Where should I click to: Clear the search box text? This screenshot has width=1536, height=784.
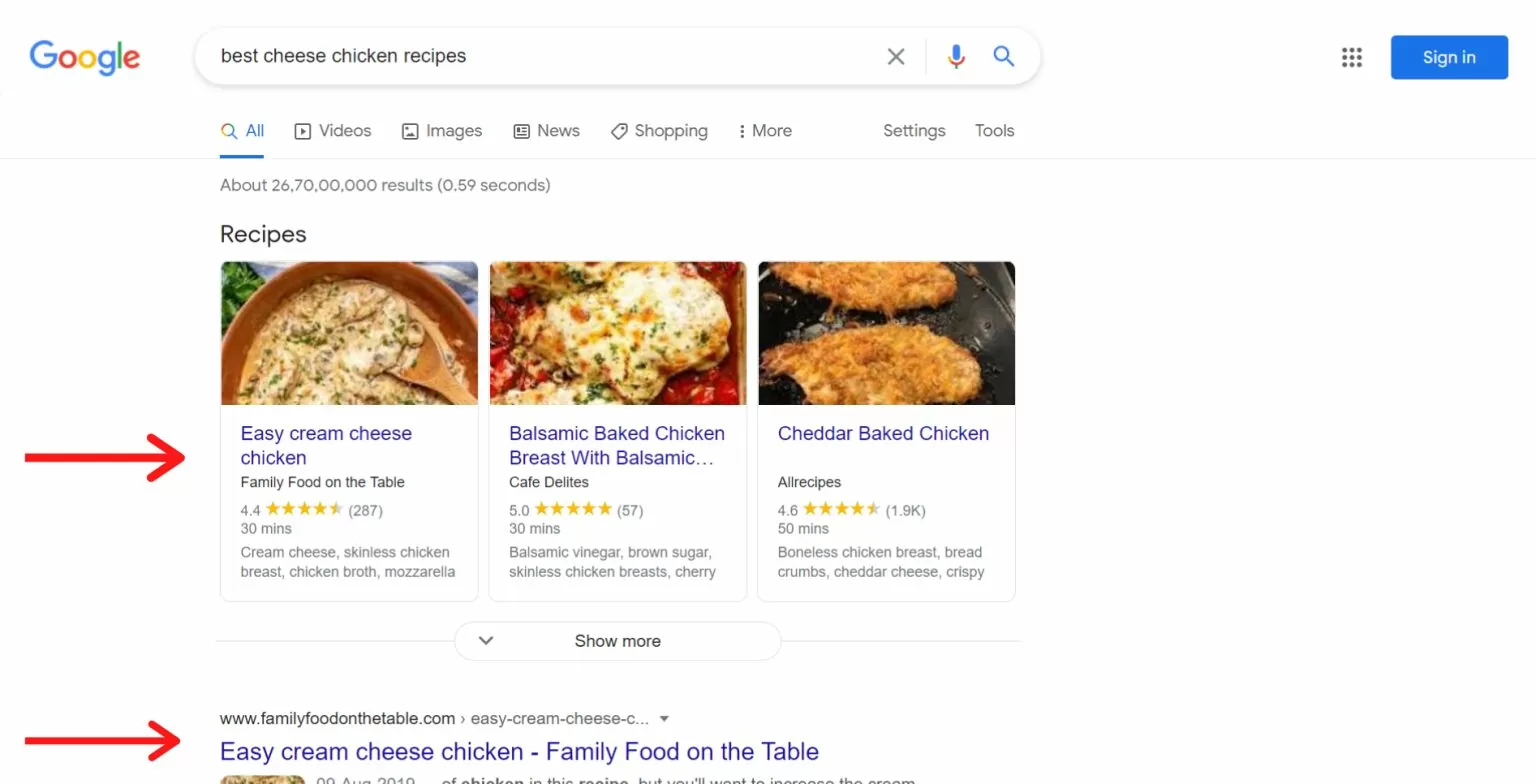(x=896, y=57)
